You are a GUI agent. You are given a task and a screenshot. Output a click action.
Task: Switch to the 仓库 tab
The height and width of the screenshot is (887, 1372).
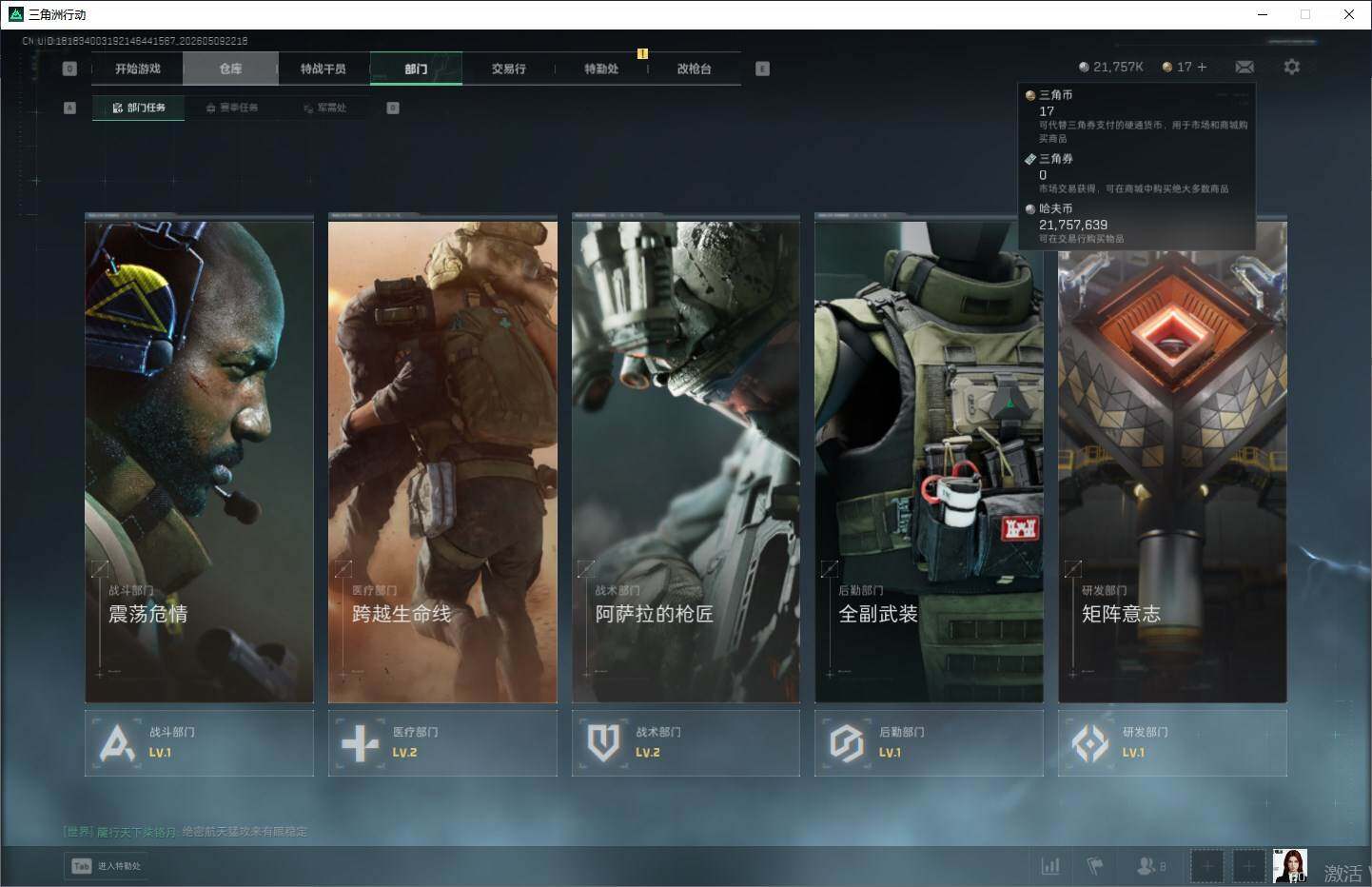coord(230,69)
